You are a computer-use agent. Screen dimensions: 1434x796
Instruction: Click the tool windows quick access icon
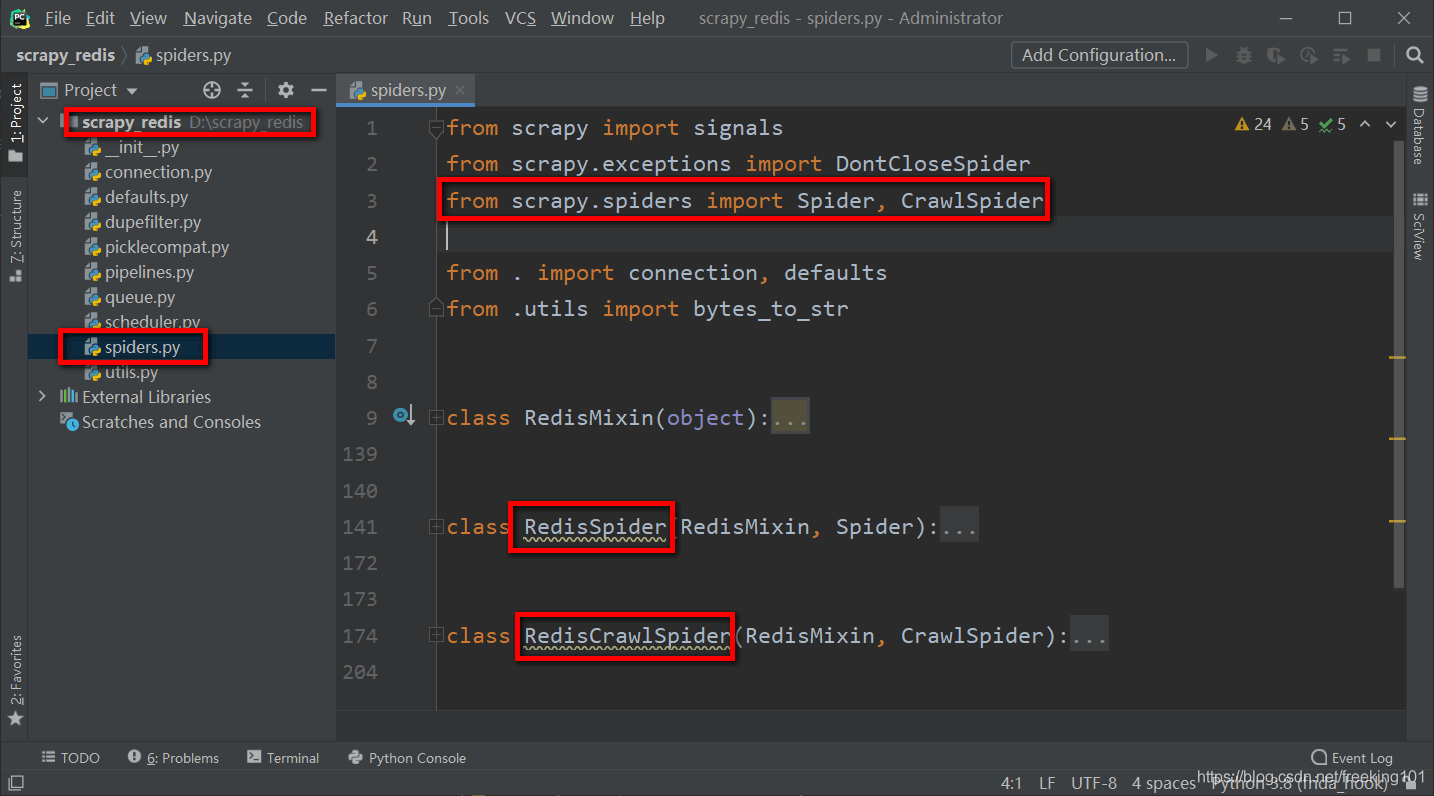coord(16,782)
